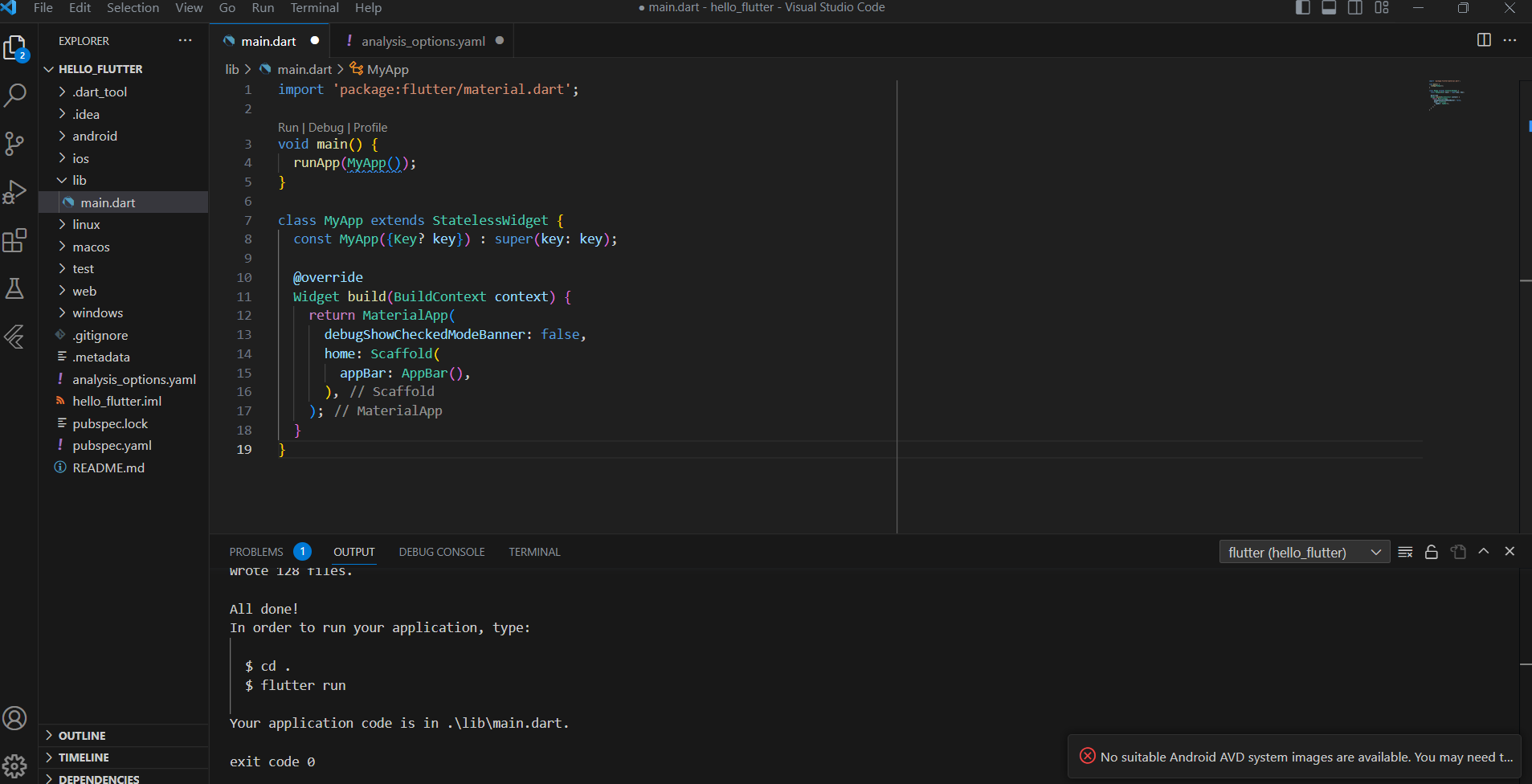Image resolution: width=1532 pixels, height=784 pixels.
Task: Open the Selection menu
Action: [133, 8]
